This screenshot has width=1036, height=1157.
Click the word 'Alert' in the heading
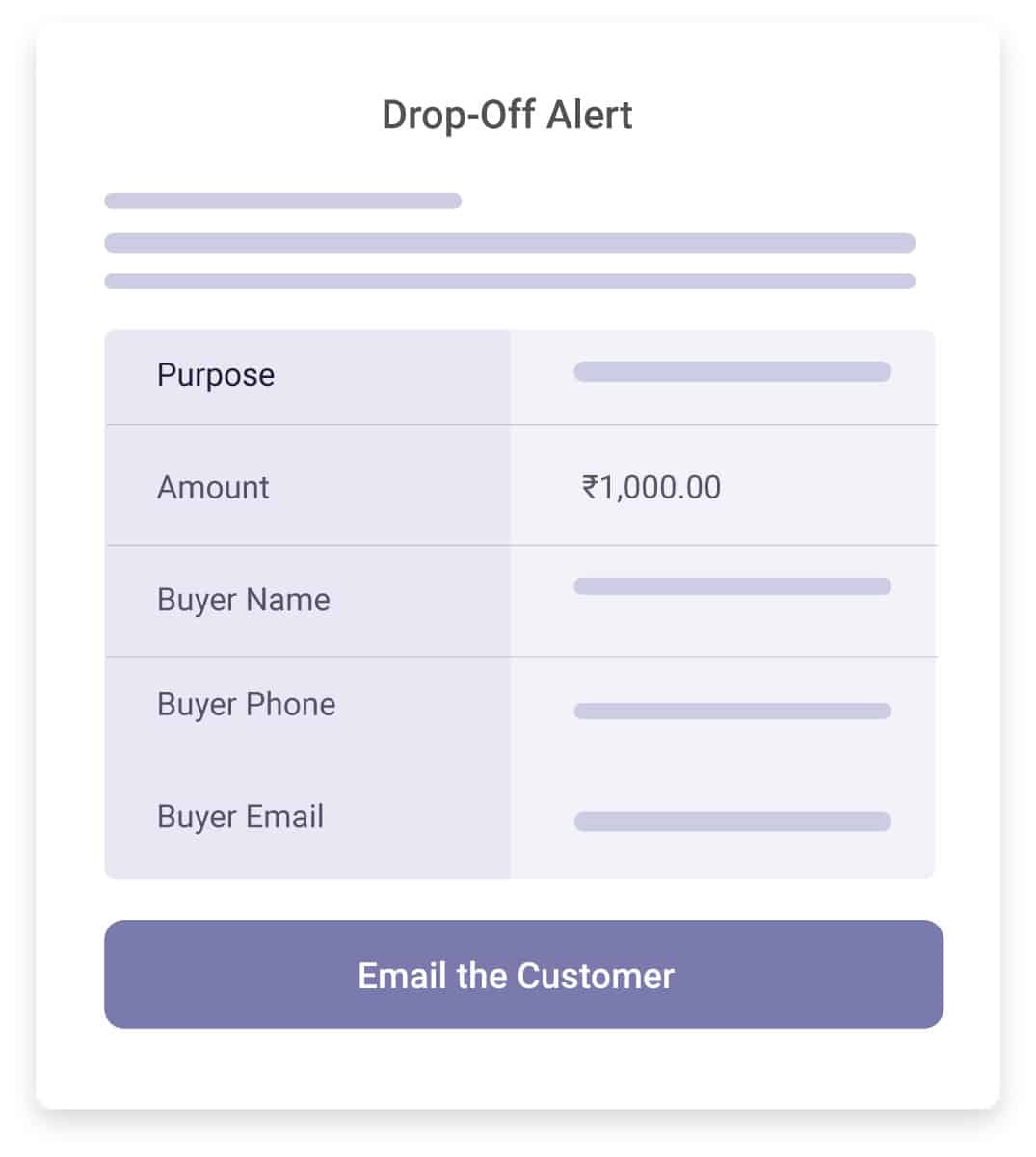tap(590, 116)
